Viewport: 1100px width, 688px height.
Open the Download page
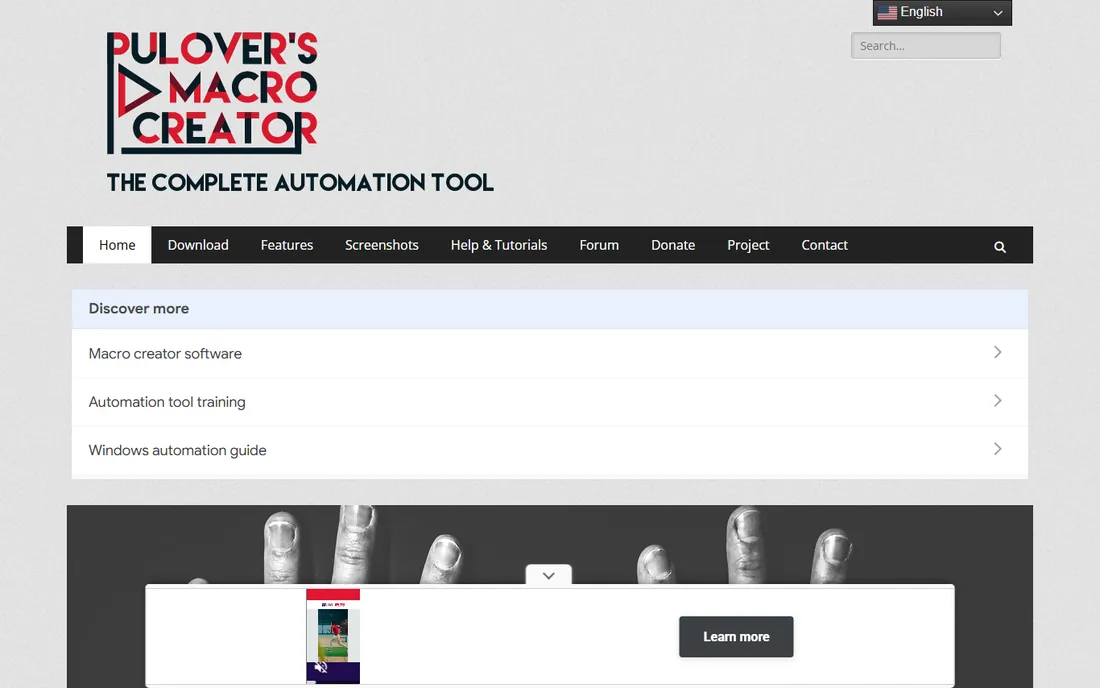pos(198,245)
